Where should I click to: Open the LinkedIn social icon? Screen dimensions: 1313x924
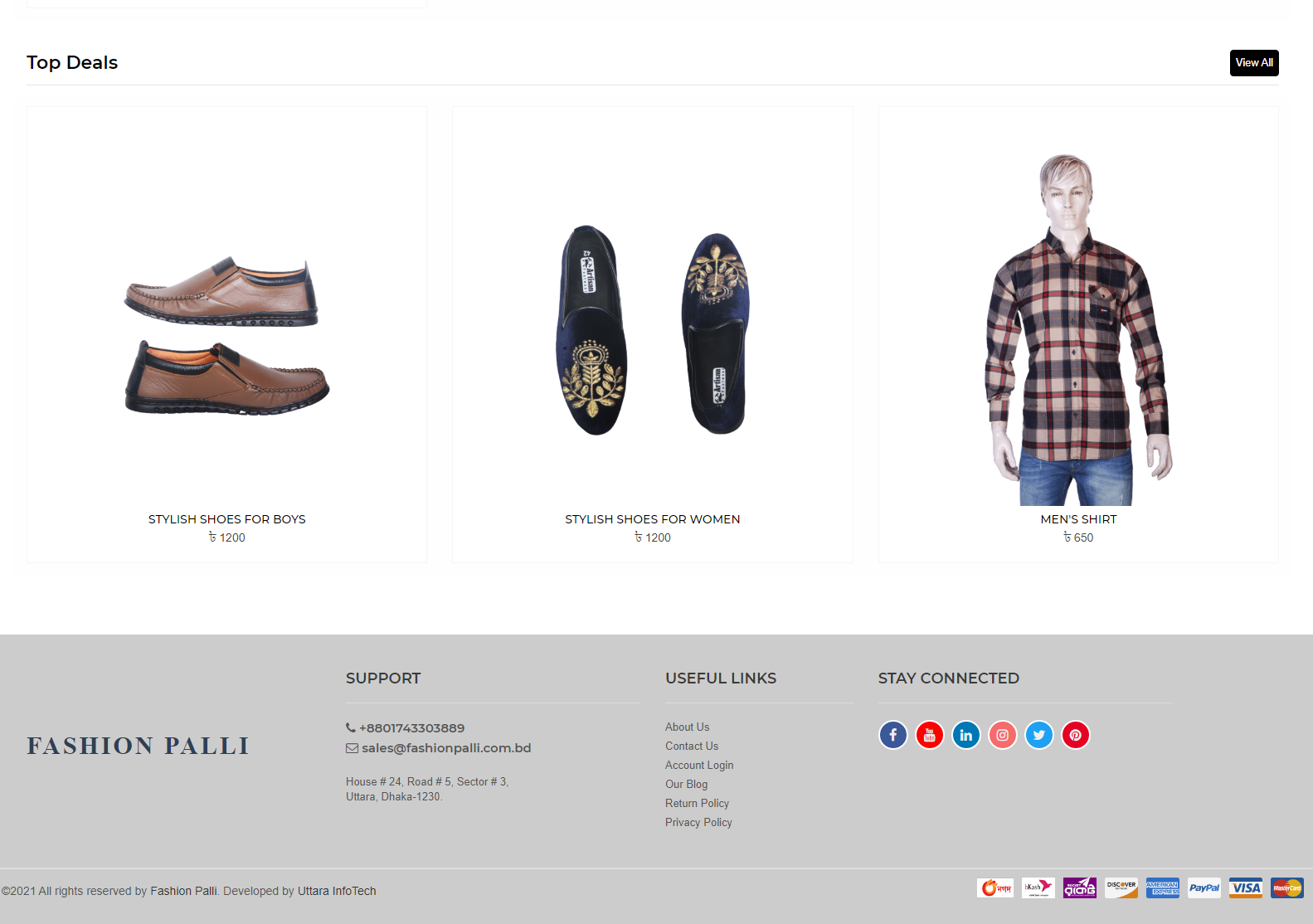[x=965, y=735]
